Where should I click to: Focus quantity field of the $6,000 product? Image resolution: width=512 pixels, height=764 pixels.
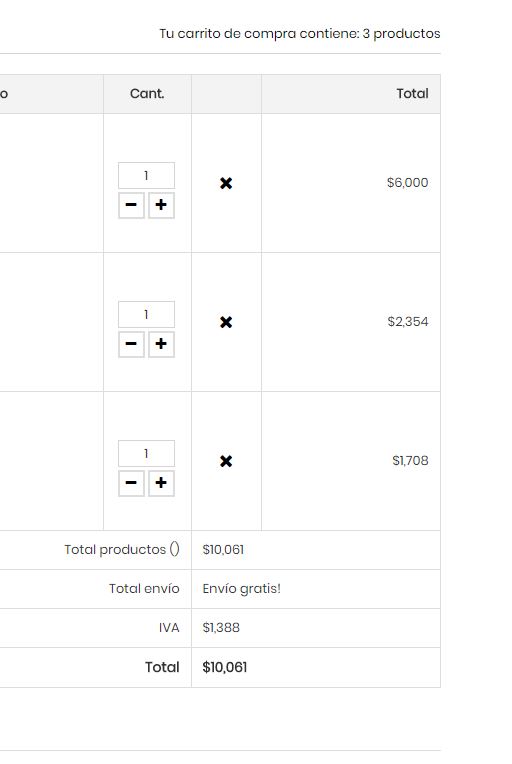click(146, 175)
